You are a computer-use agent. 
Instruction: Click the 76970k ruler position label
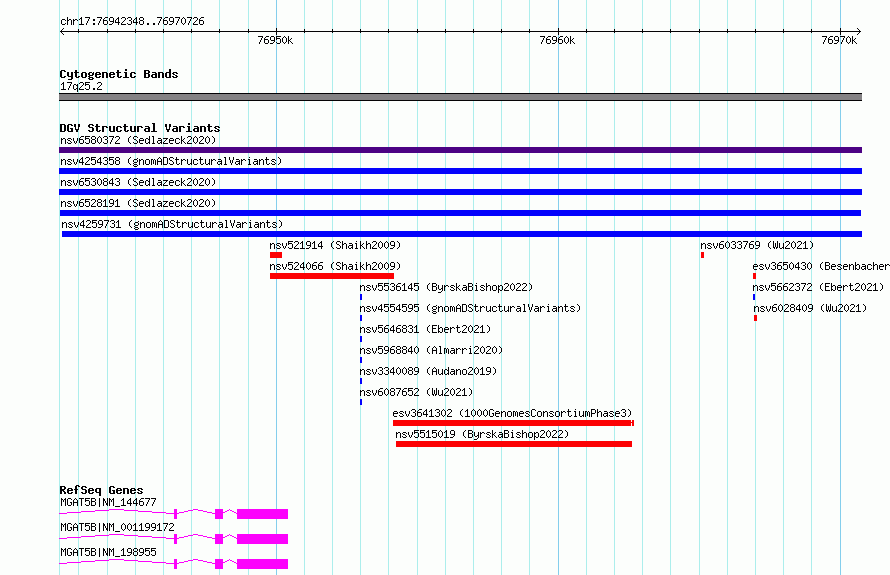point(839,40)
